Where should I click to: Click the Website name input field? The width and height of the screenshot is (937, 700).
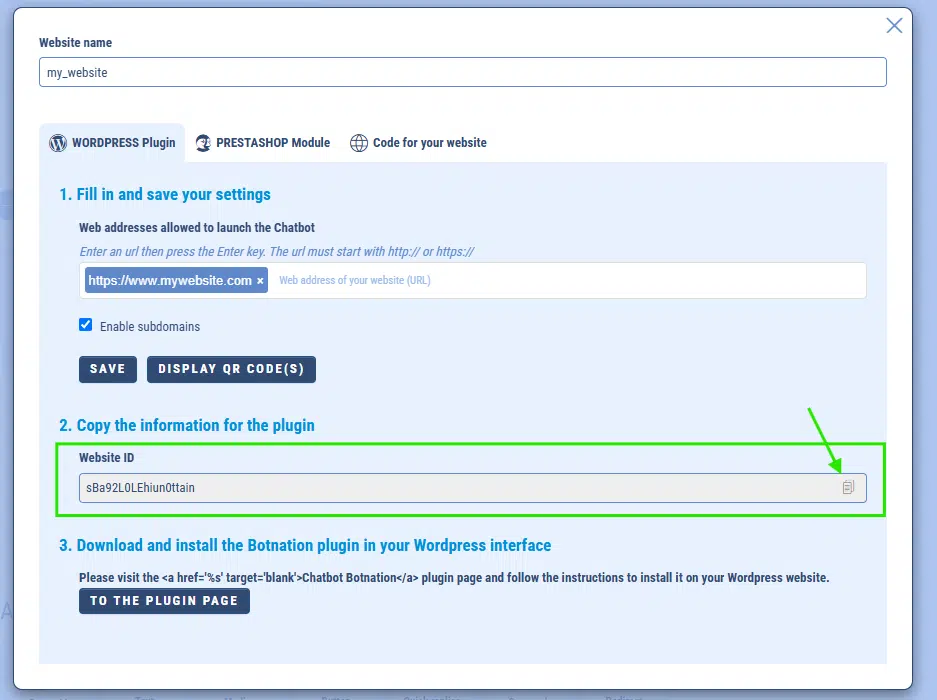[x=462, y=72]
